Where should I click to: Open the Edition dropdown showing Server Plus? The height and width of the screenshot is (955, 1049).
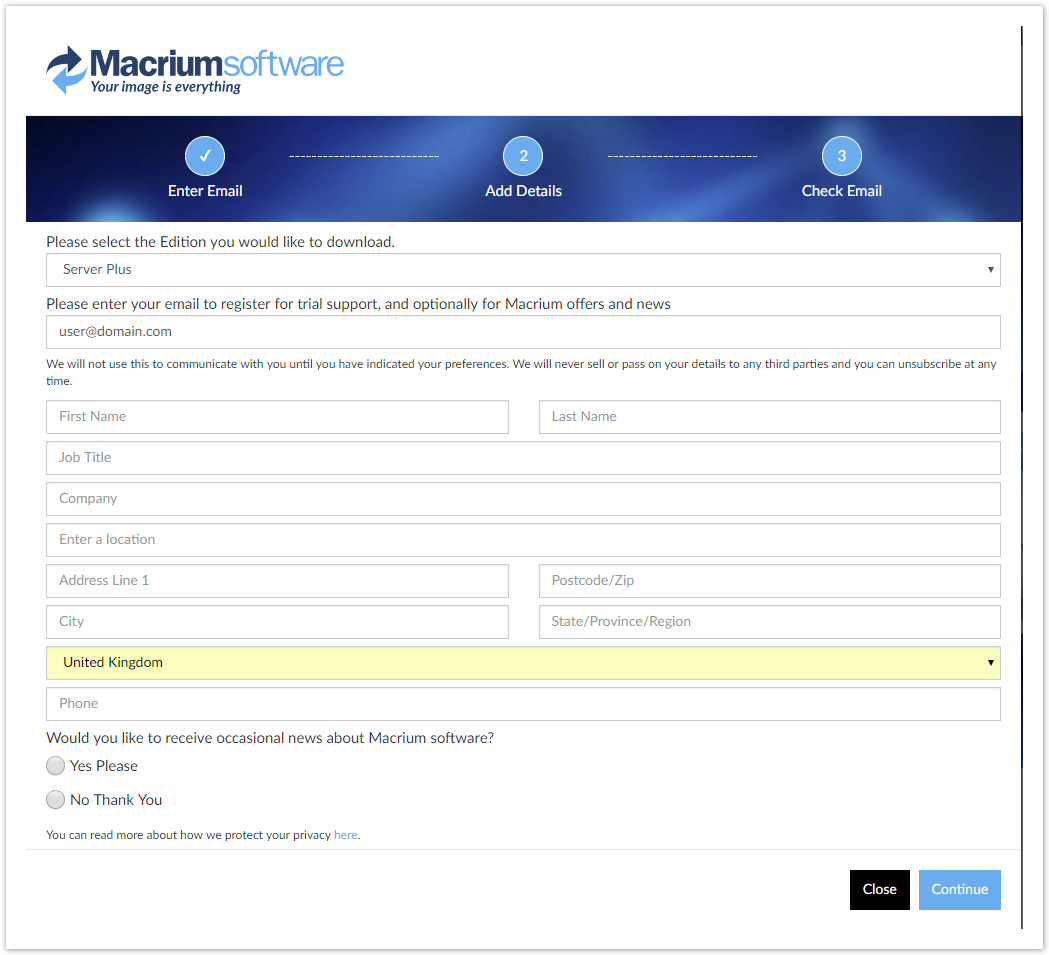point(523,270)
